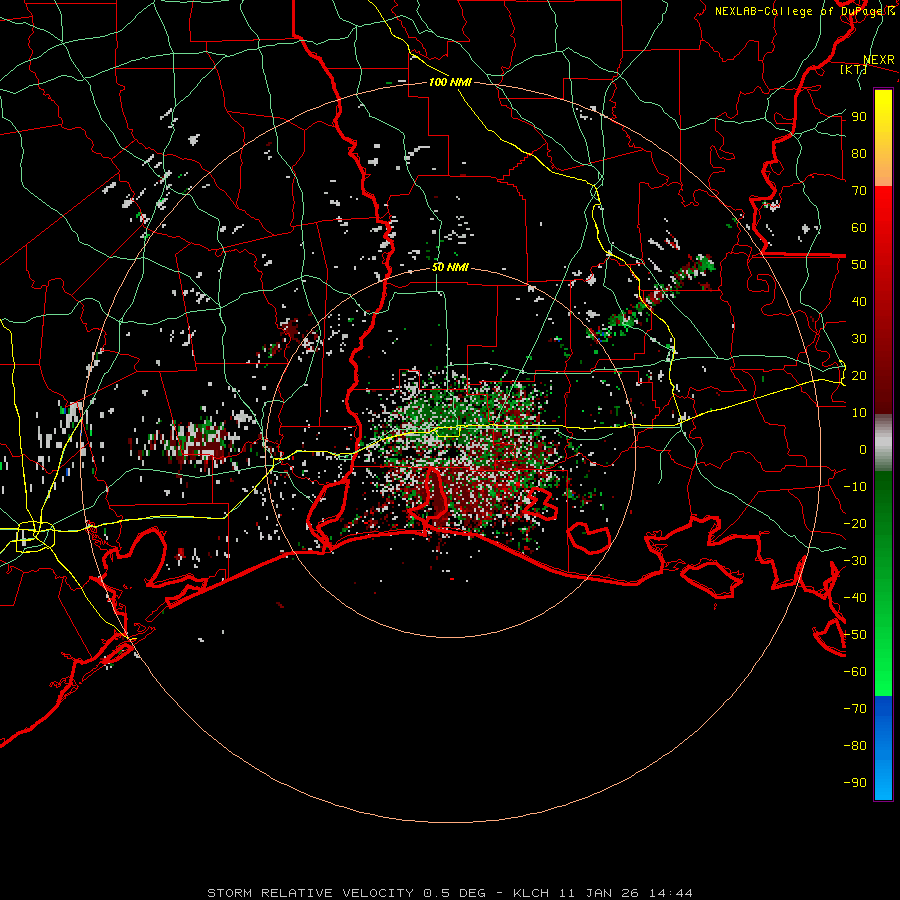Viewport: 900px width, 900px height.
Task: Select the 50 value on velocity scale
Action: pos(859,265)
